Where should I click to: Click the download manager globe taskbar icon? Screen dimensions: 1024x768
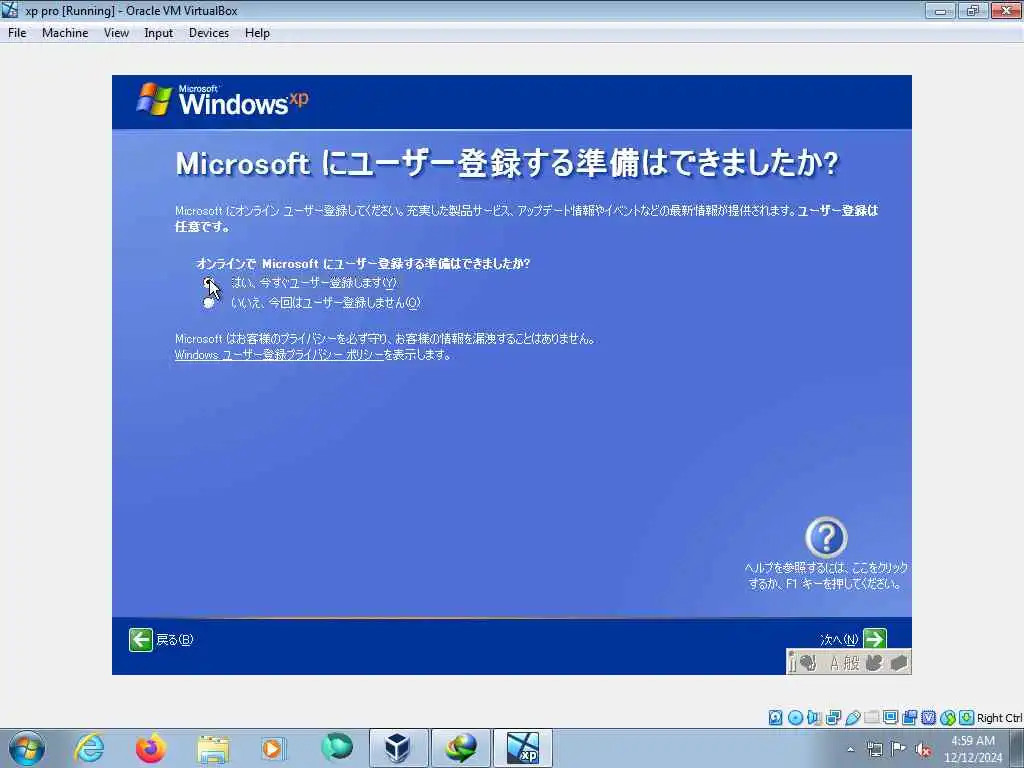tap(460, 748)
